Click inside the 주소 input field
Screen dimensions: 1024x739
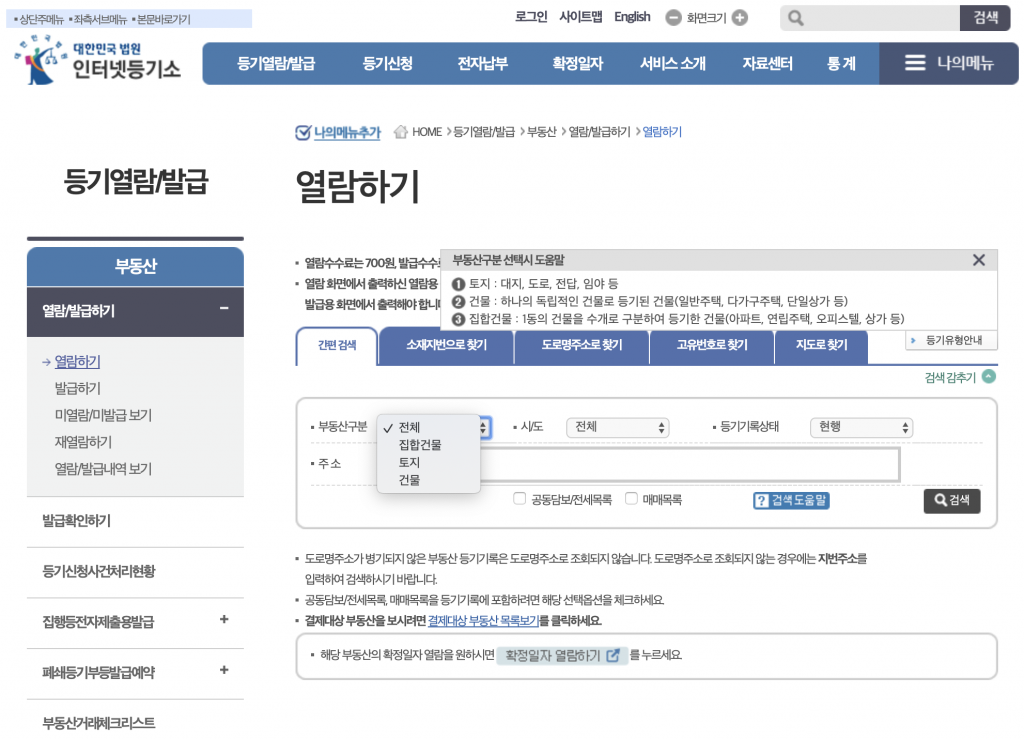(x=690, y=465)
